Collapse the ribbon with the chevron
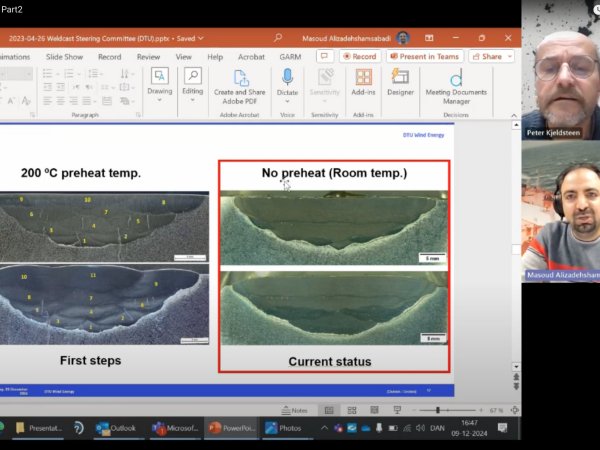Screen dimensions: 600x450 click(x=514, y=115)
